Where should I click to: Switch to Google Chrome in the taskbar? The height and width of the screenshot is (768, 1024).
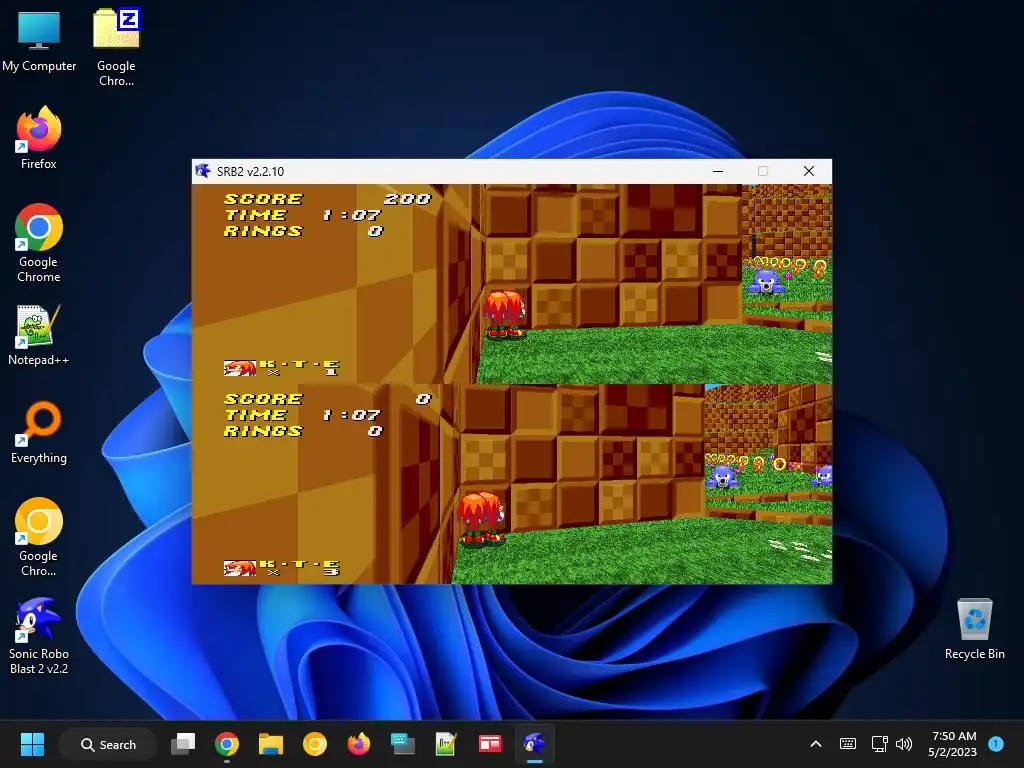pos(227,744)
